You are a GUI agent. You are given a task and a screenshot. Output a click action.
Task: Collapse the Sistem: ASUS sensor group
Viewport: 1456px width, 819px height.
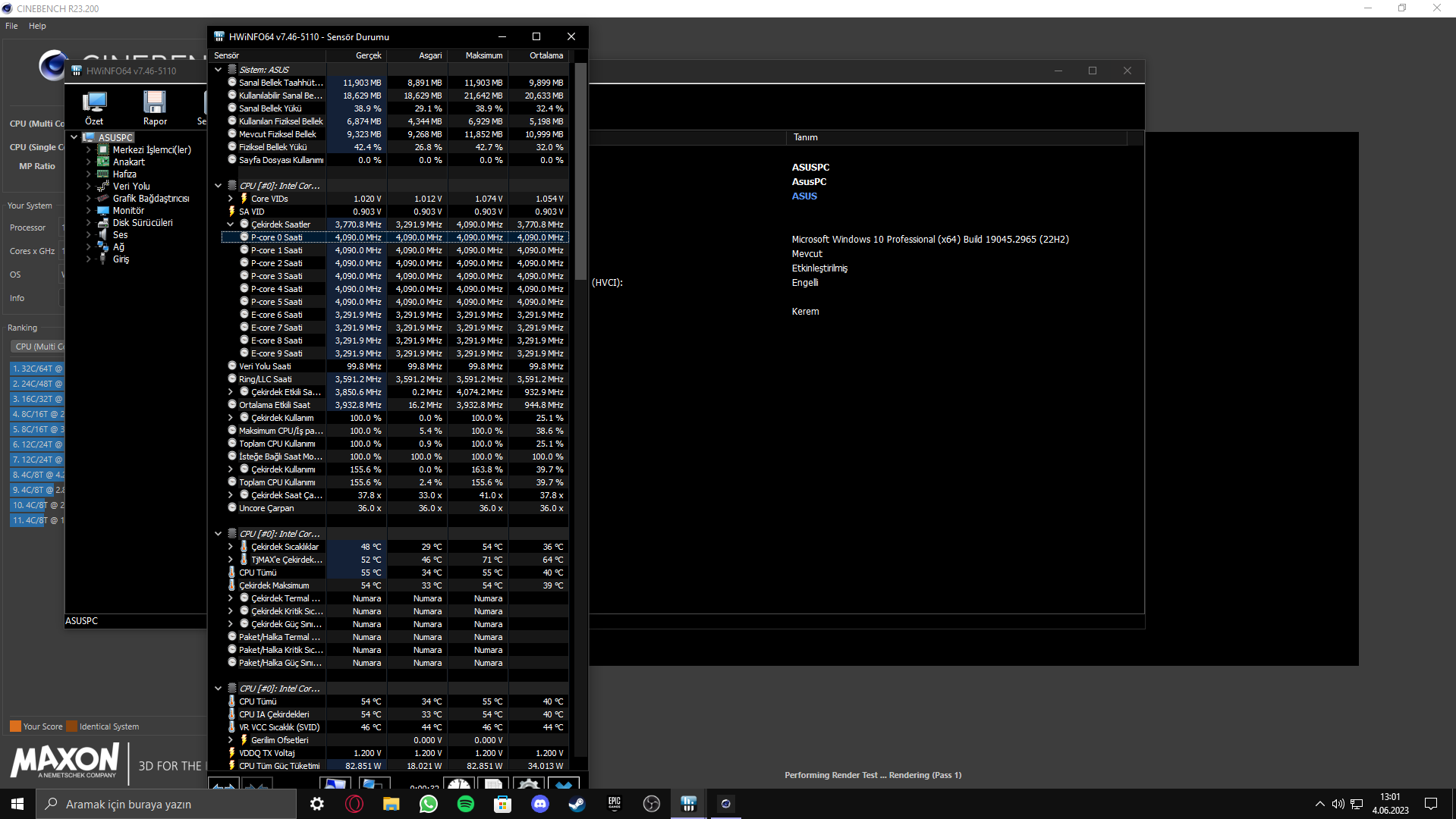219,70
